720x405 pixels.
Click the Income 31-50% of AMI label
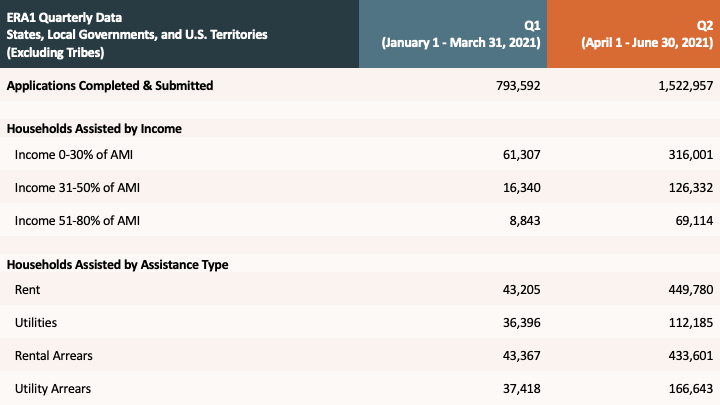tap(75, 186)
